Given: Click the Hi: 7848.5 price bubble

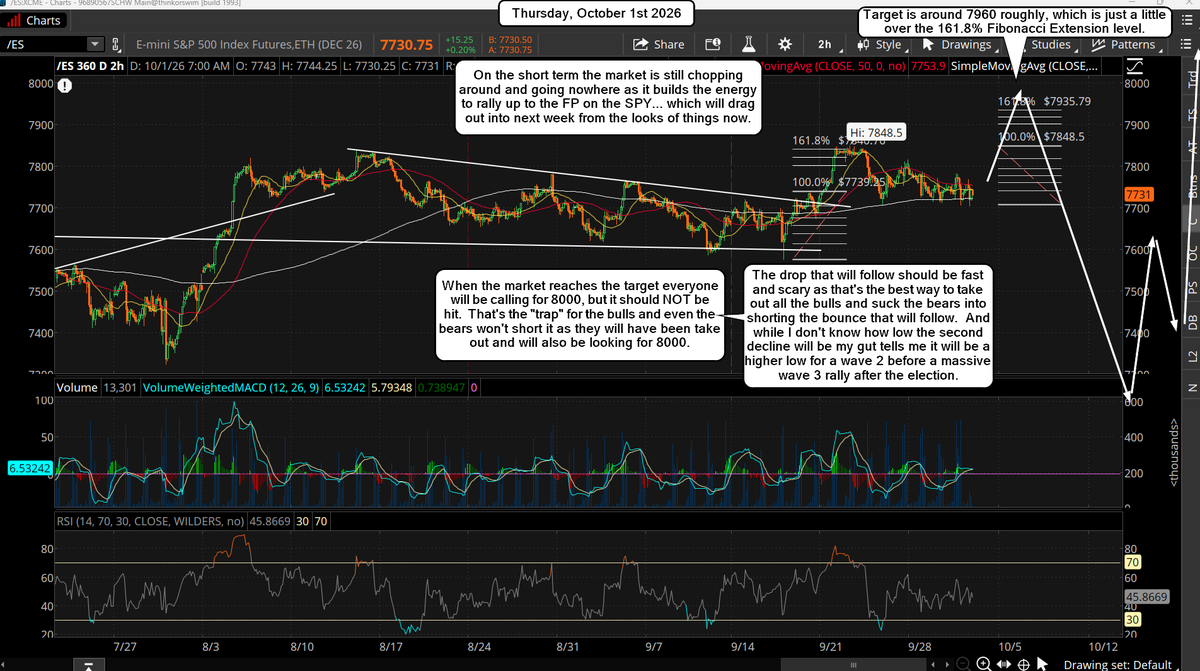Looking at the screenshot, I should coord(876,132).
